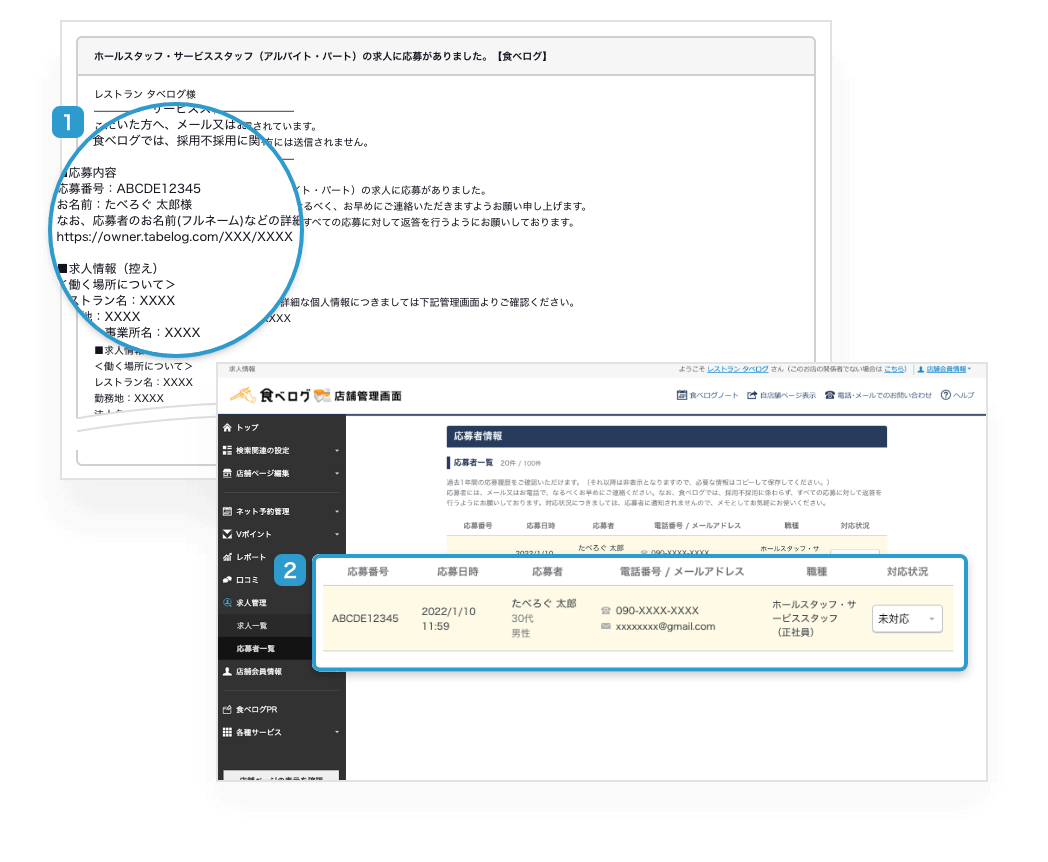Click the 対応状況 column header in enlarged table
The height and width of the screenshot is (862, 1048).
click(x=907, y=572)
